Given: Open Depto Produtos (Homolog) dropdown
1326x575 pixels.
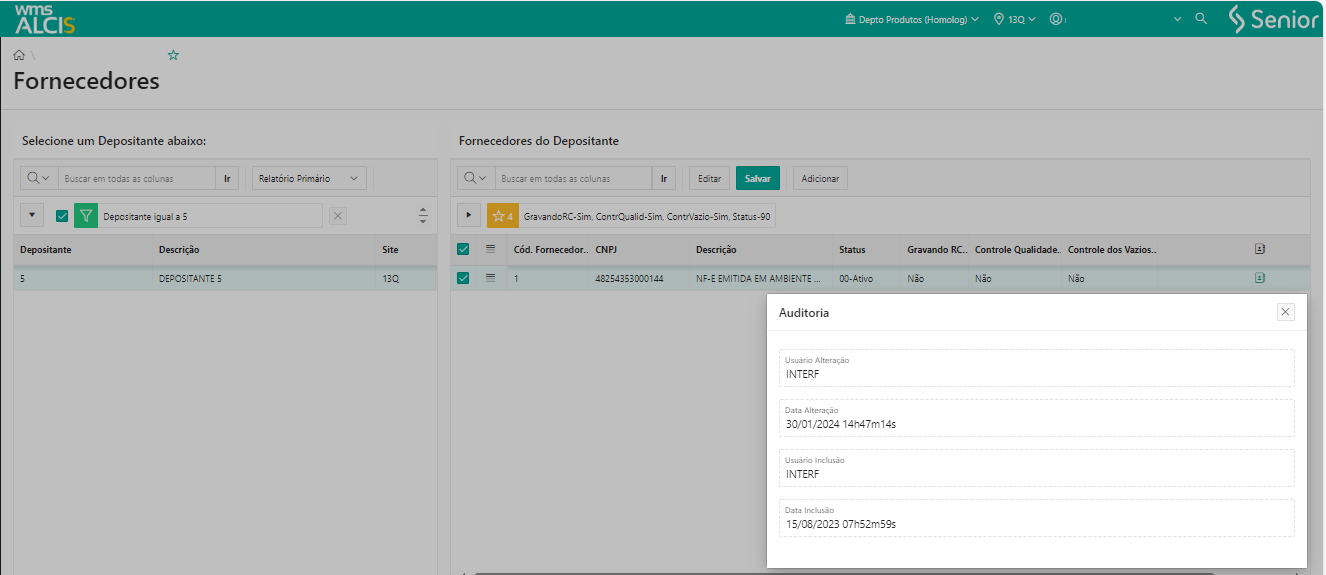Looking at the screenshot, I should [912, 19].
